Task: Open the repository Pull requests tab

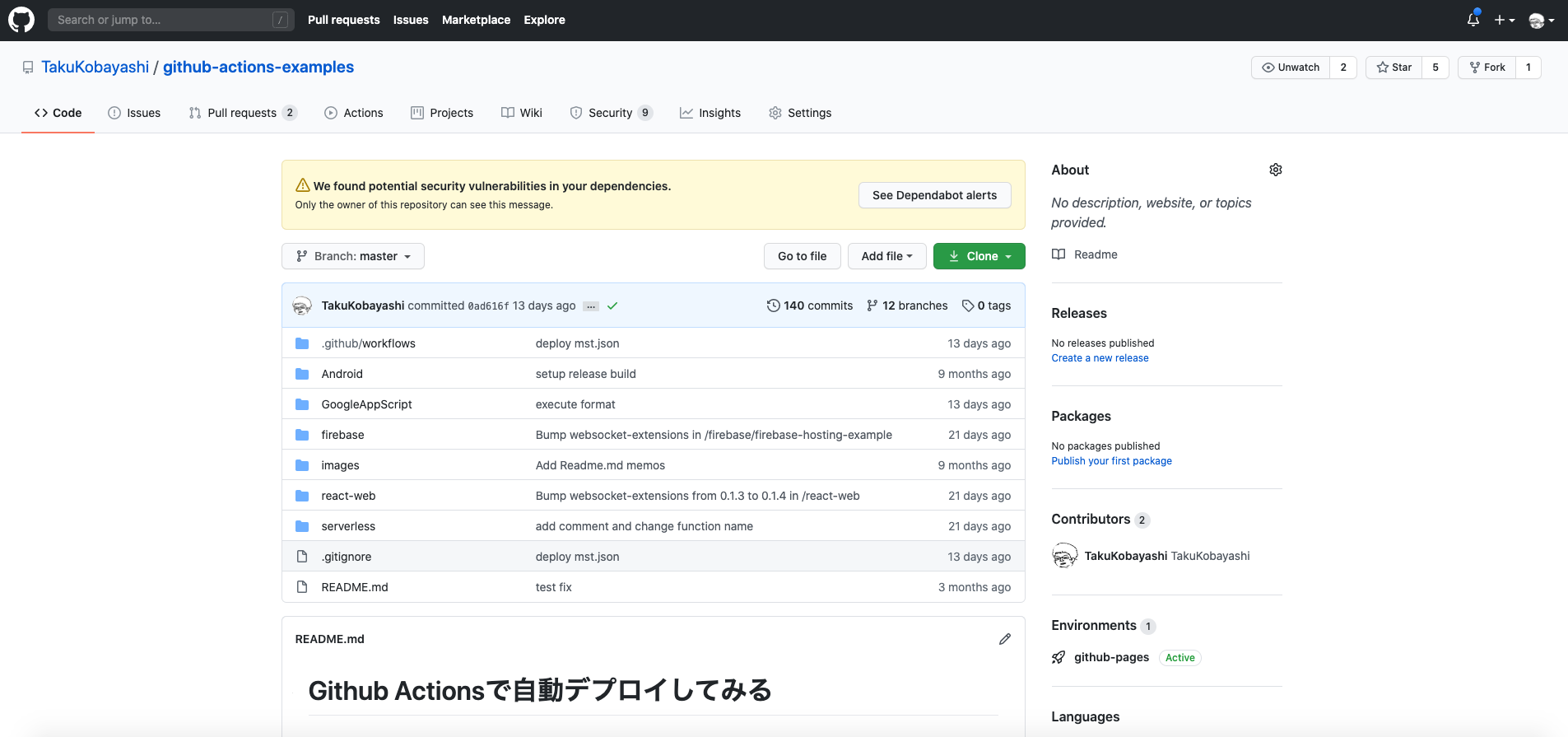Action: [243, 113]
